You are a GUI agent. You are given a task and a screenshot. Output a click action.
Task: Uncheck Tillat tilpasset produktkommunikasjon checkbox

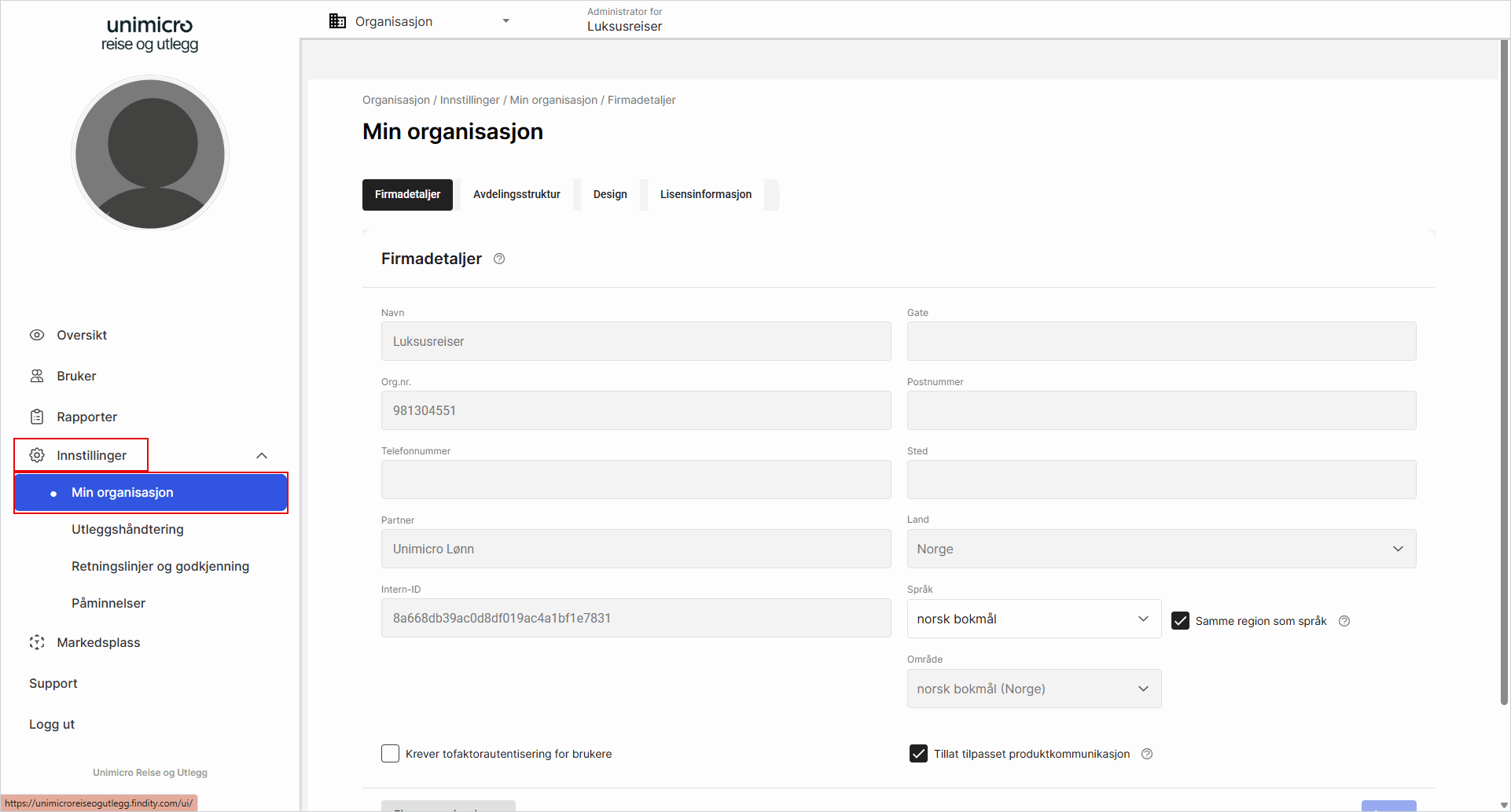coord(918,754)
